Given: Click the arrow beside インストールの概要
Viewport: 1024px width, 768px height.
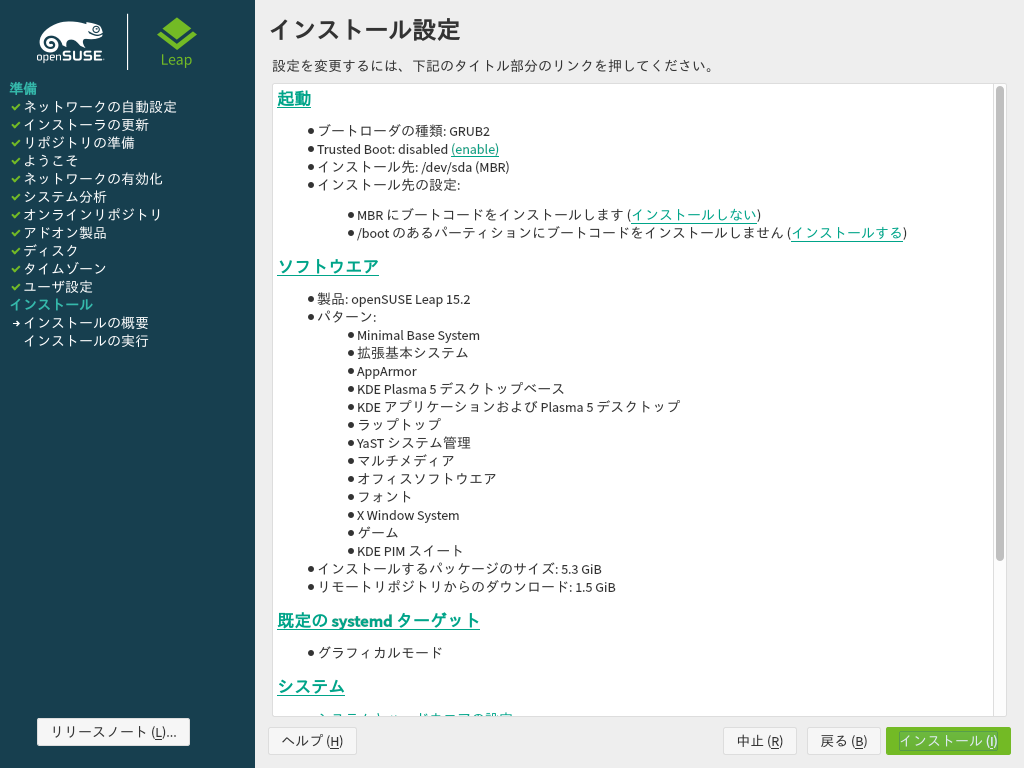Looking at the screenshot, I should click(x=16, y=323).
